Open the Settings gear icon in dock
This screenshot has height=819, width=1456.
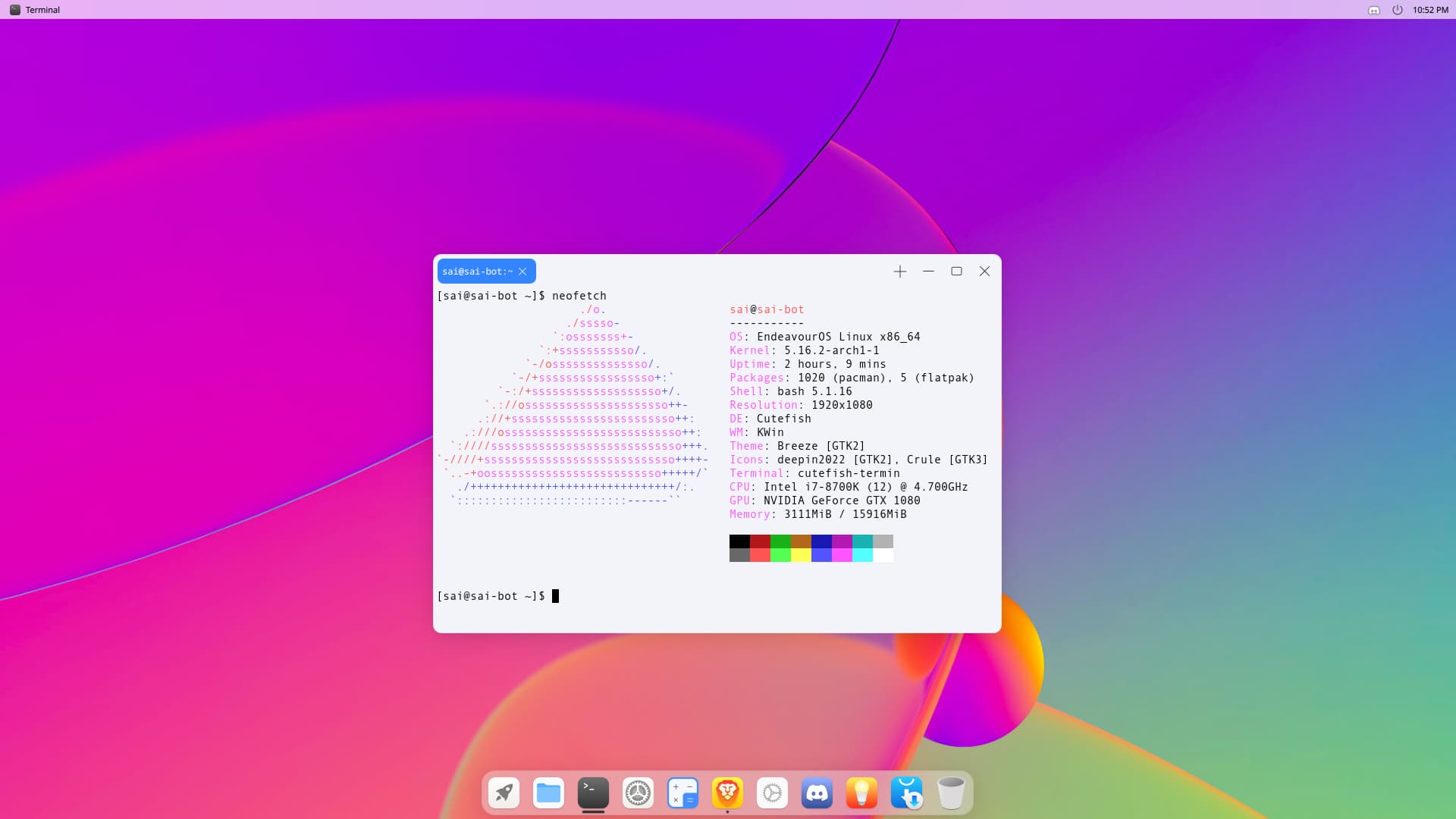638,793
